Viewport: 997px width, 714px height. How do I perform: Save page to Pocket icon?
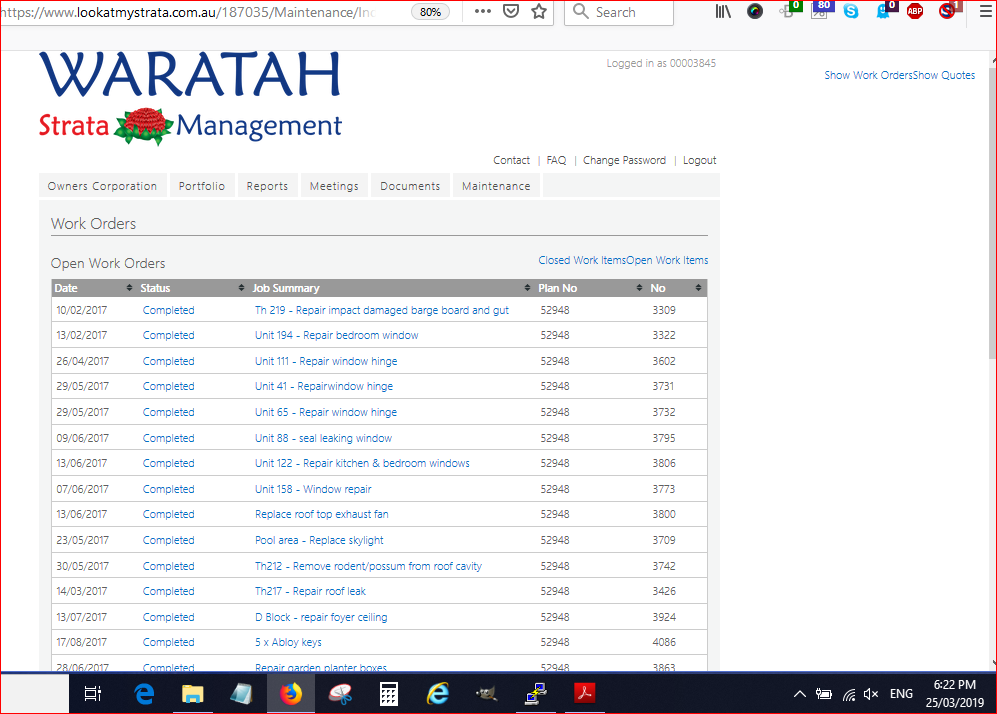pos(511,11)
